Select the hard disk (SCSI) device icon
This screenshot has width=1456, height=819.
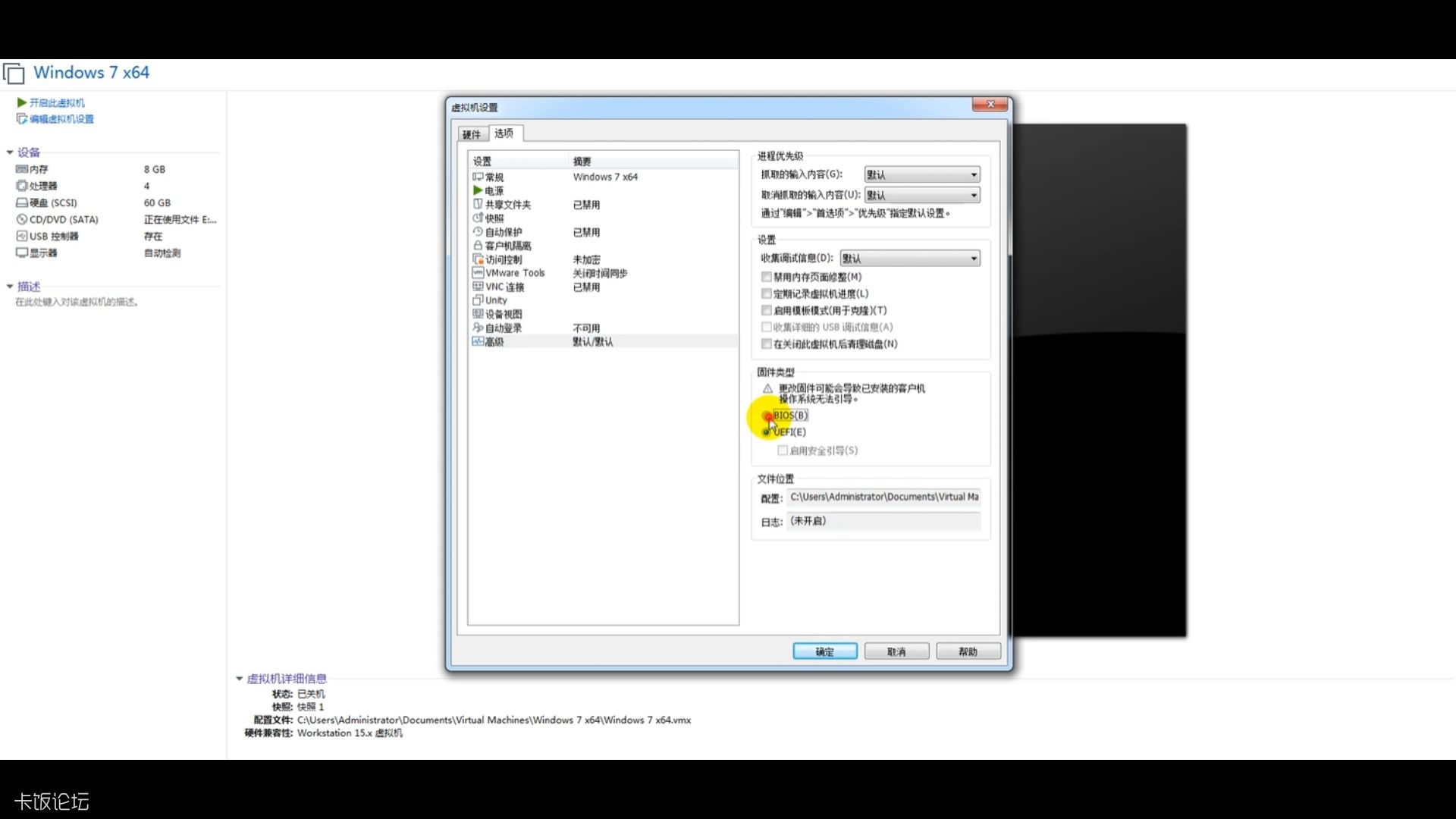22,202
